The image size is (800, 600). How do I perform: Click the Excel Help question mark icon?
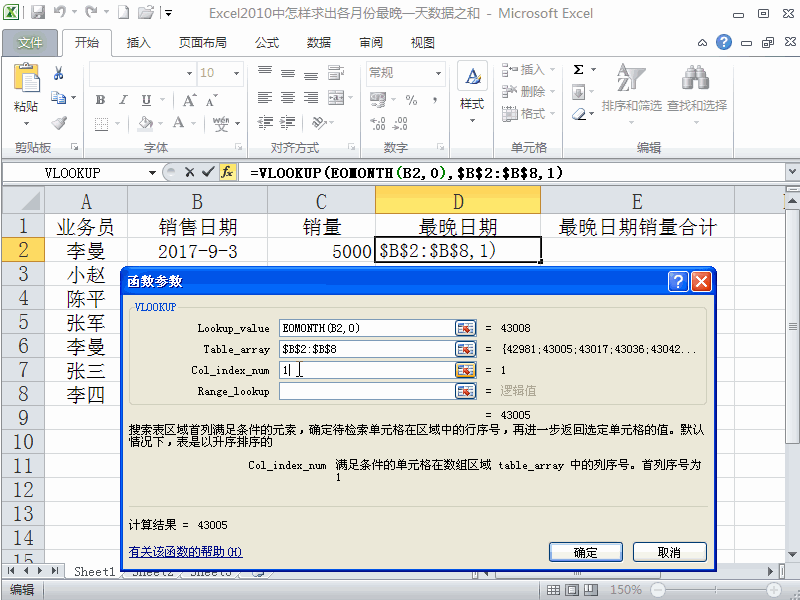723,42
